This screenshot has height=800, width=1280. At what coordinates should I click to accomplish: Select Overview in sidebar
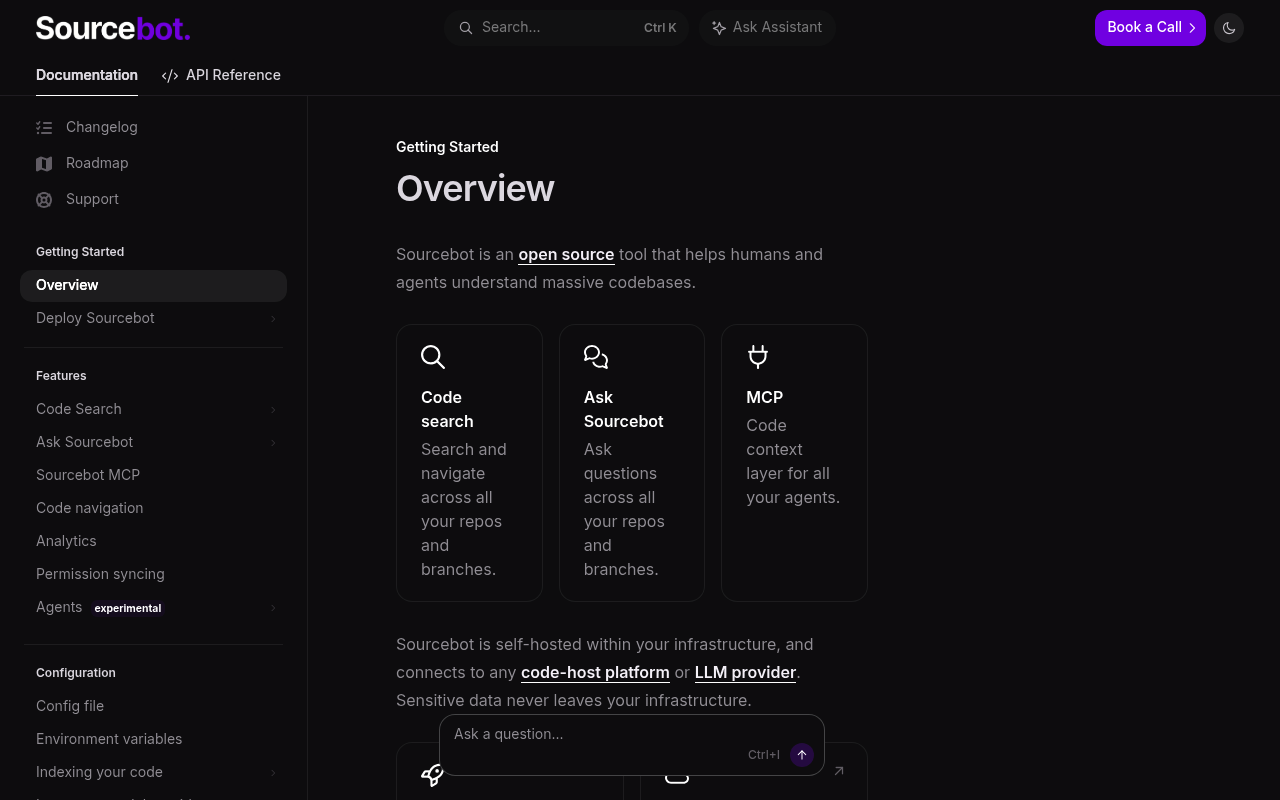point(153,285)
